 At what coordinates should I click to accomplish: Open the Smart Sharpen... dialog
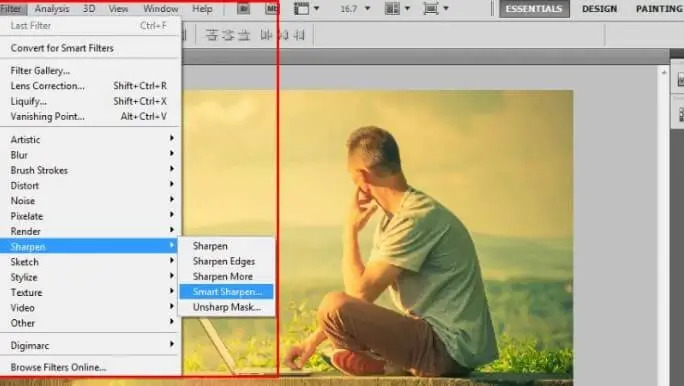(x=226, y=292)
